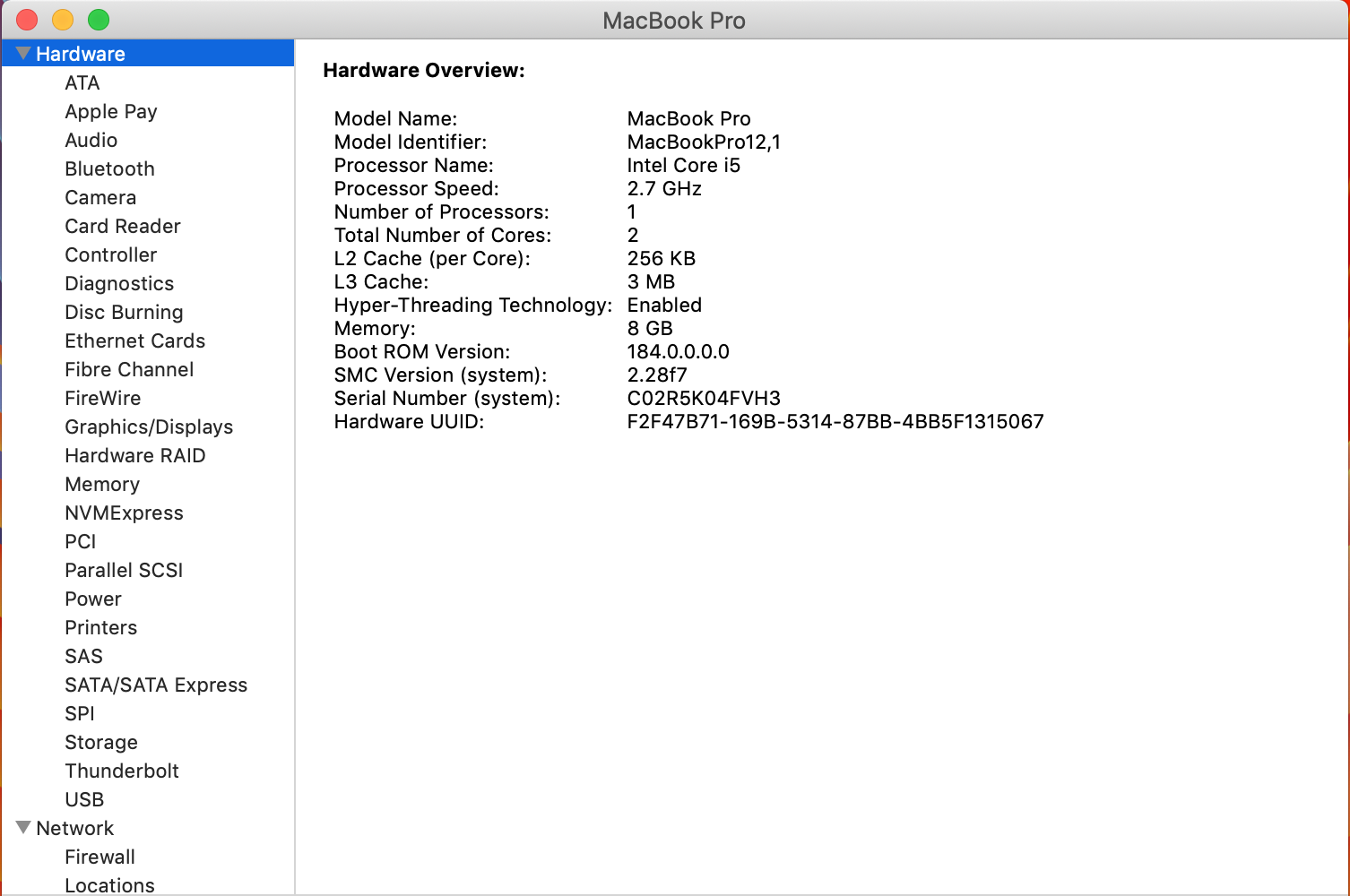Click the Model Name value MacBook Pro
Image resolution: width=1350 pixels, height=896 pixels.
tap(688, 118)
